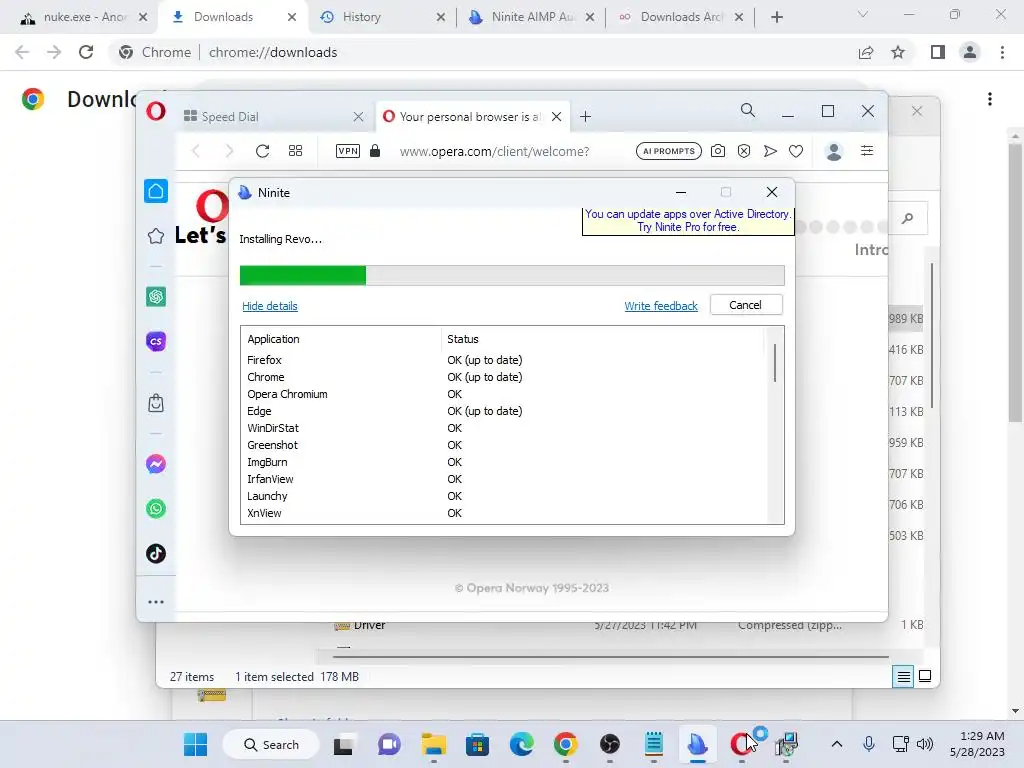Show hidden icons in system tray
Viewport: 1024px width, 768px height.
[x=837, y=744]
